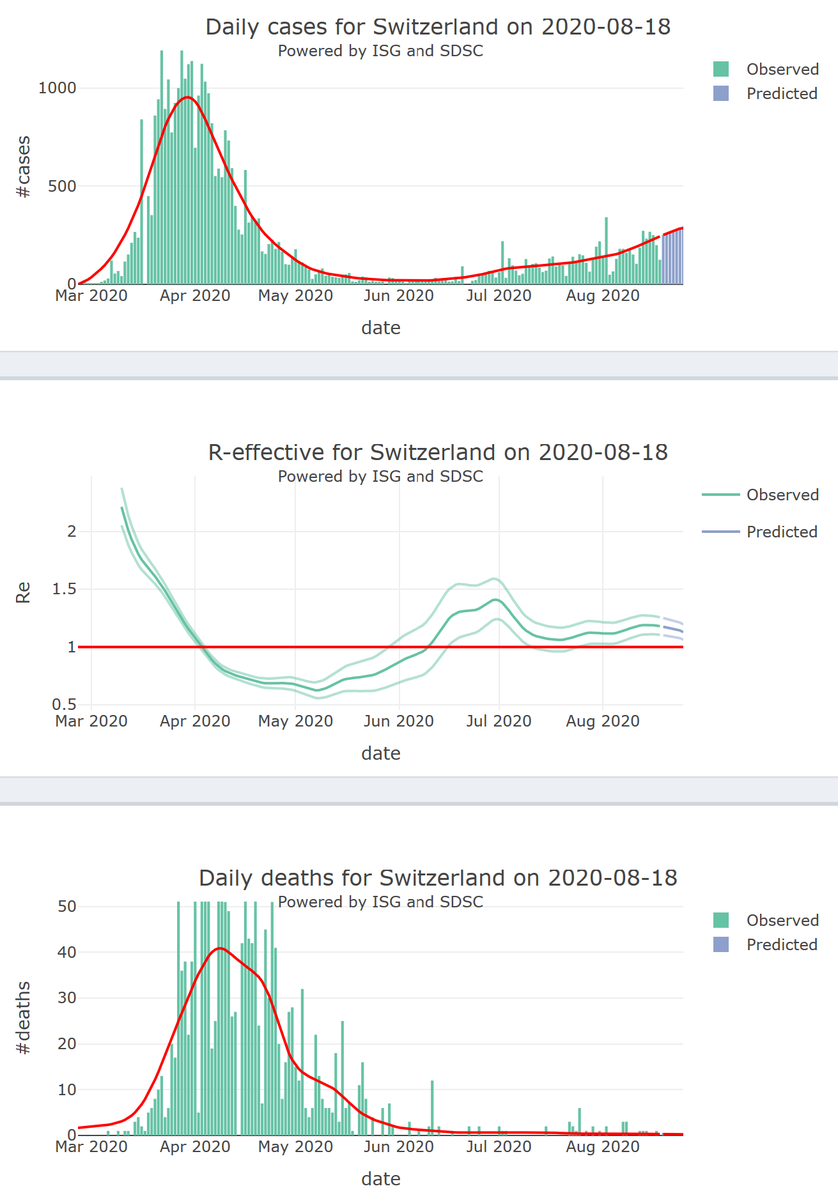Image resolution: width=838 pixels, height=1200 pixels.
Task: Click Aug 2020 tick on the cases chart
Action: [602, 296]
